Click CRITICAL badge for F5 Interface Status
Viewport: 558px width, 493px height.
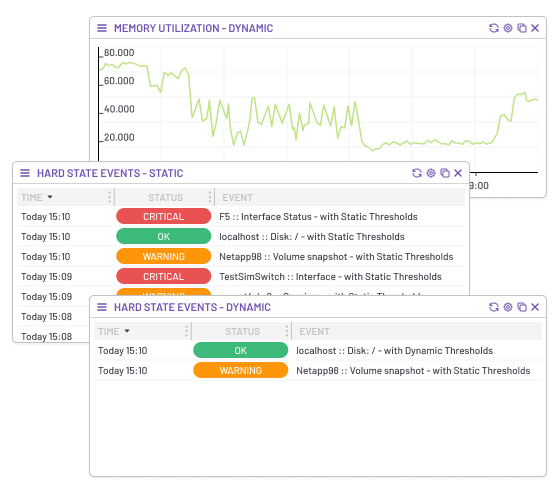(x=164, y=216)
